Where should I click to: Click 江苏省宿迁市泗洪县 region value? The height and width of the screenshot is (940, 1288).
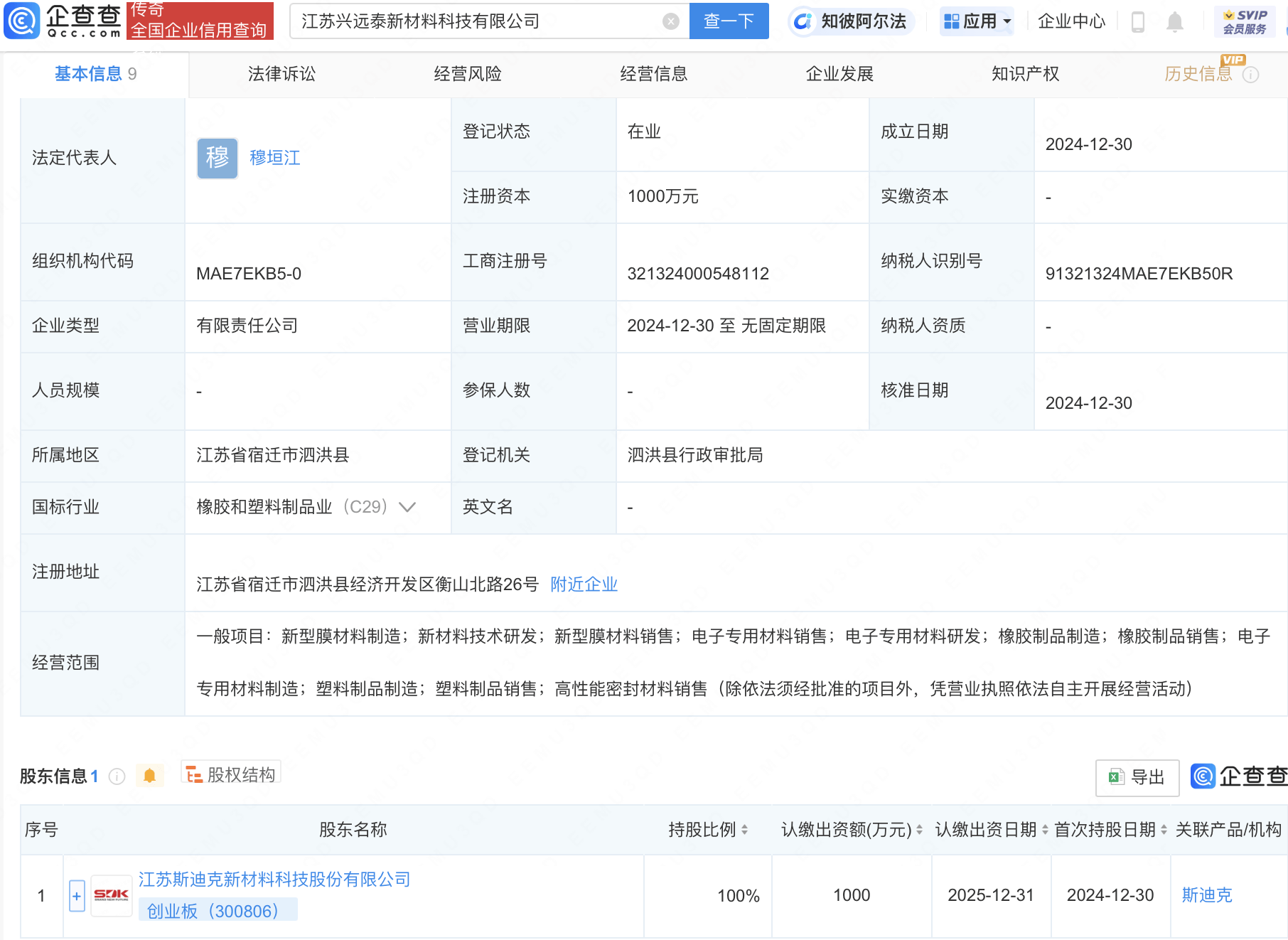(x=273, y=455)
